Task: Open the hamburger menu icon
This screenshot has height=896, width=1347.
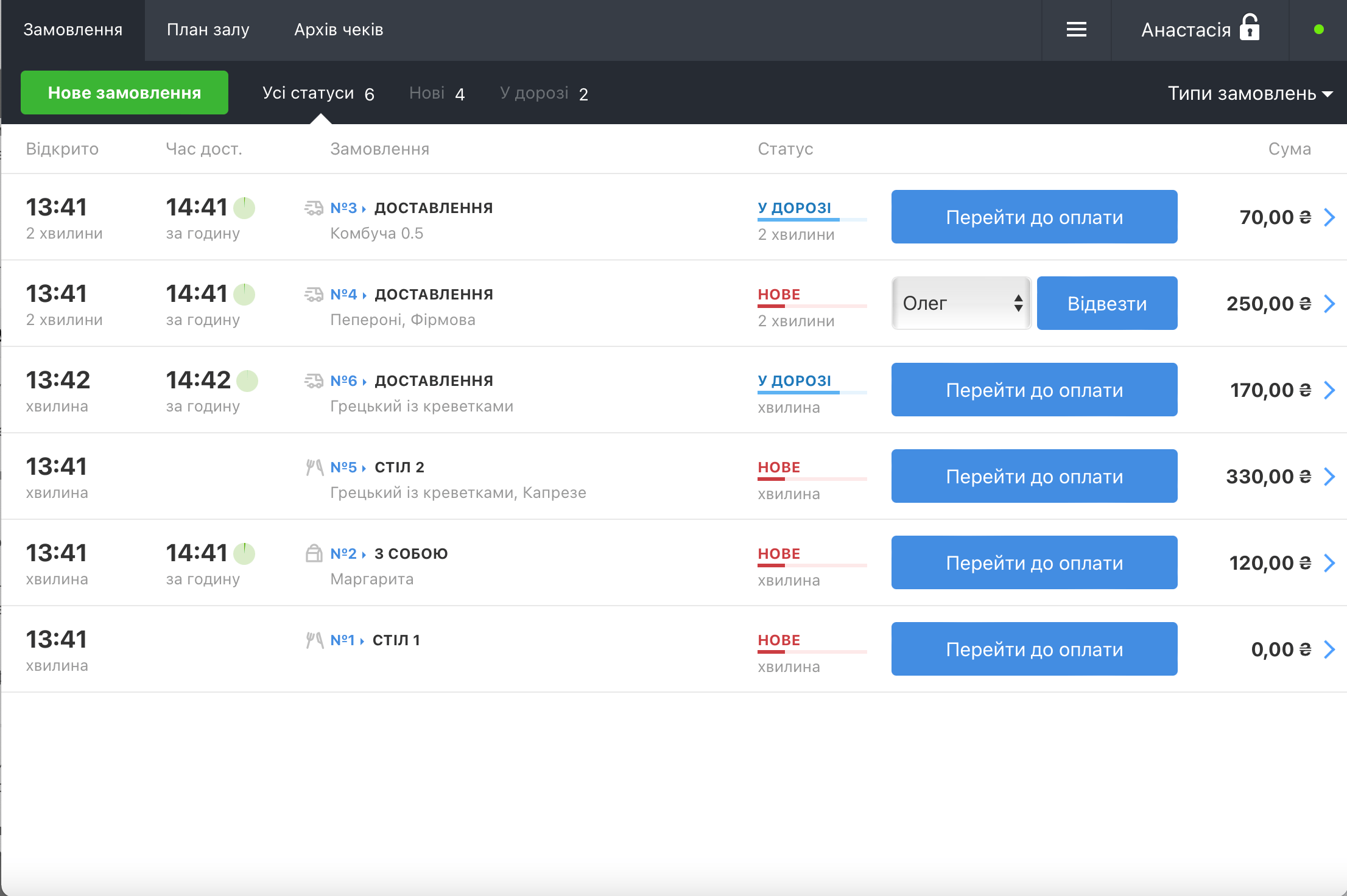Action: coord(1076,29)
